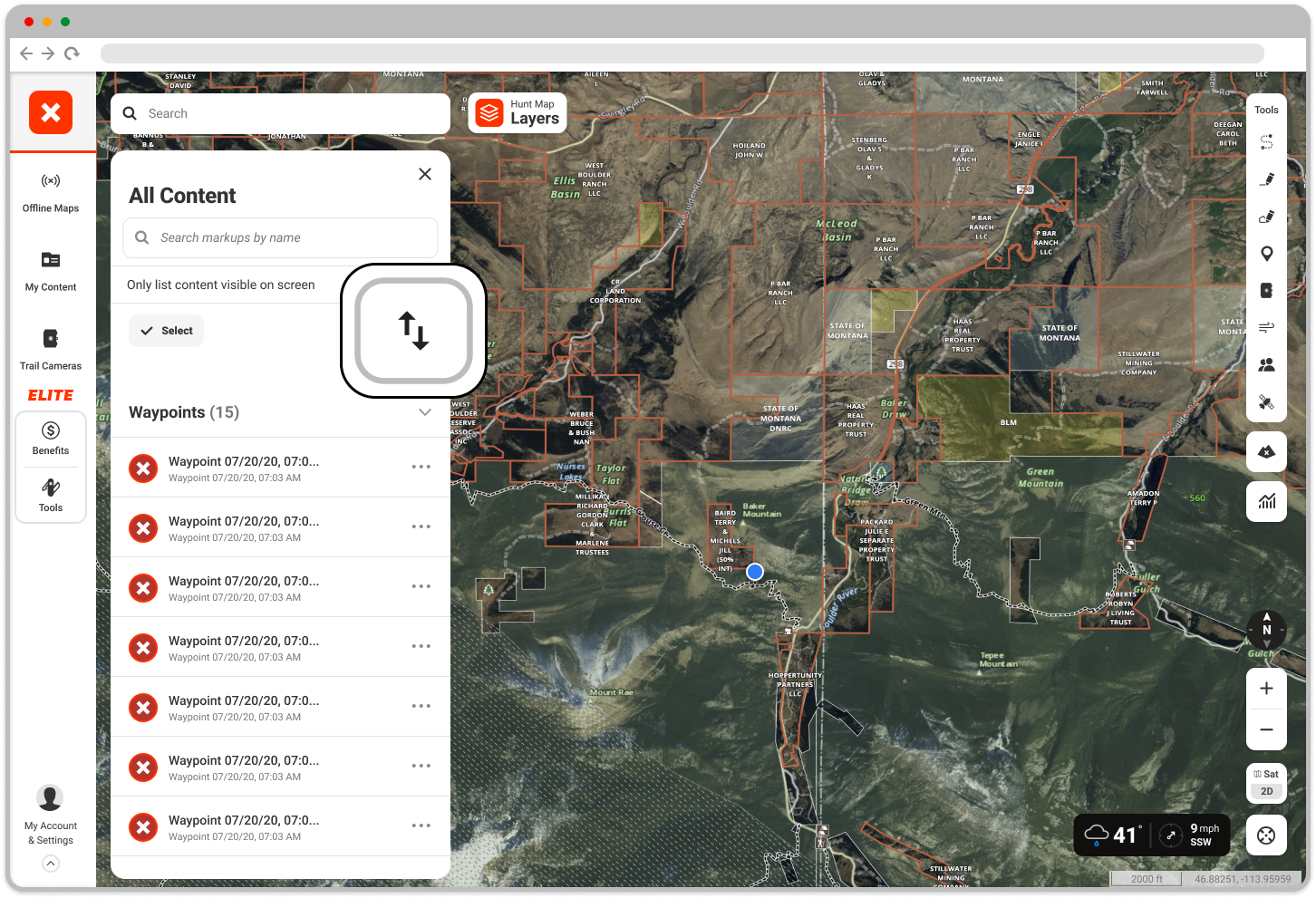Close the All Content panel

click(x=425, y=174)
